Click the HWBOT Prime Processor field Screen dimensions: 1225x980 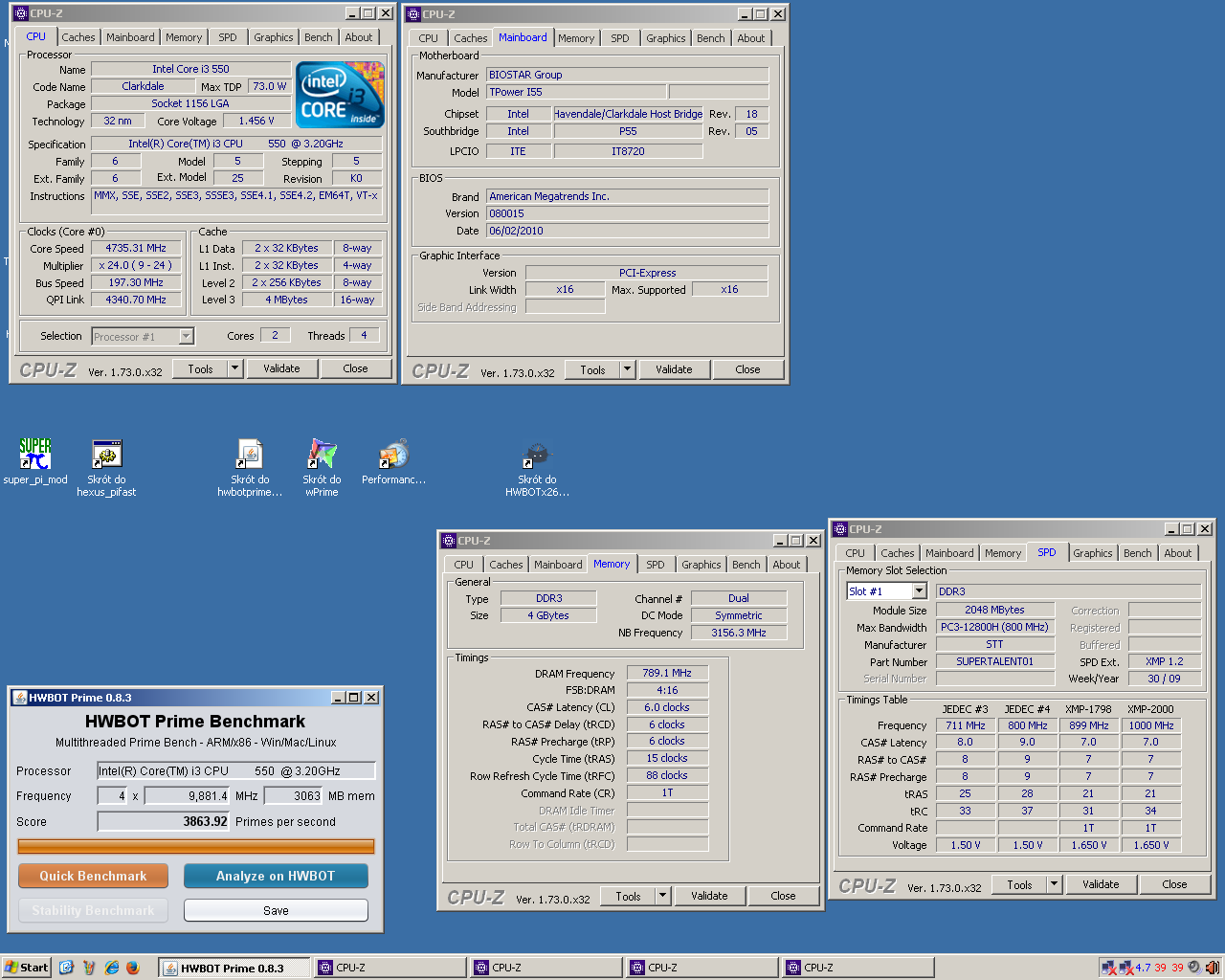click(x=236, y=770)
